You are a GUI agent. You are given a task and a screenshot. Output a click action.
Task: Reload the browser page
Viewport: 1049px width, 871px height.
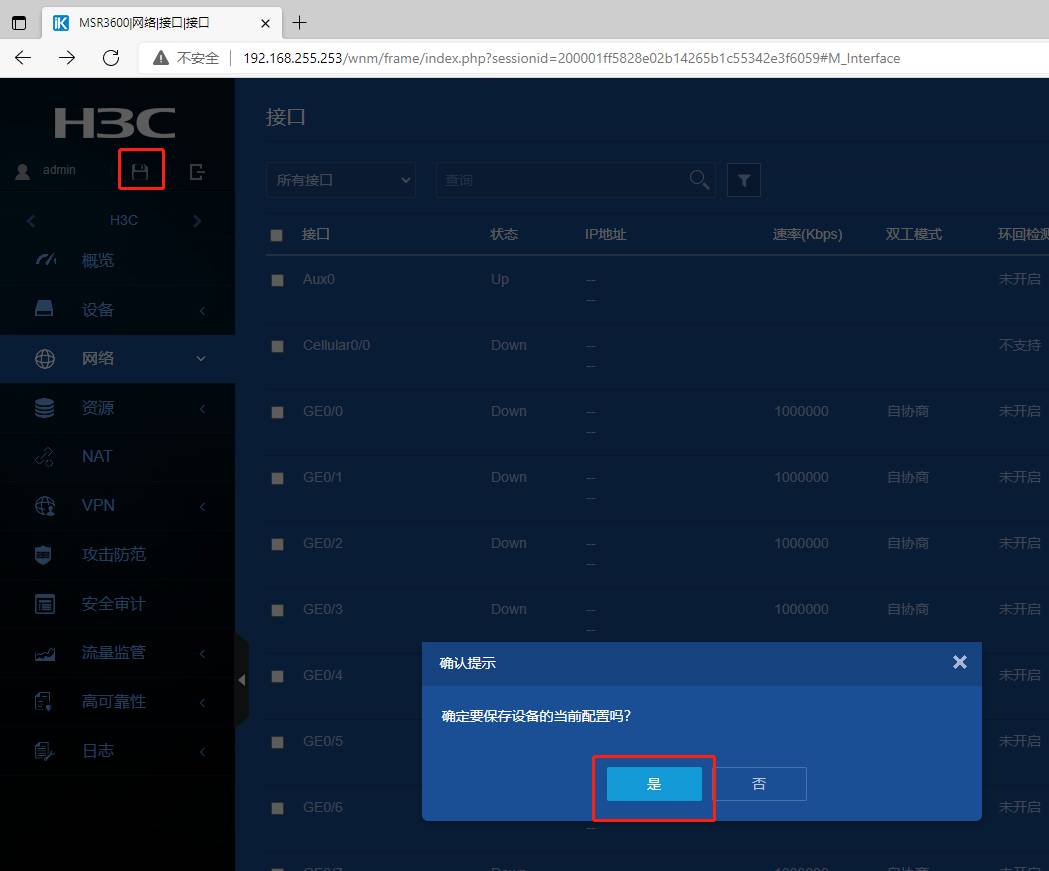[111, 58]
